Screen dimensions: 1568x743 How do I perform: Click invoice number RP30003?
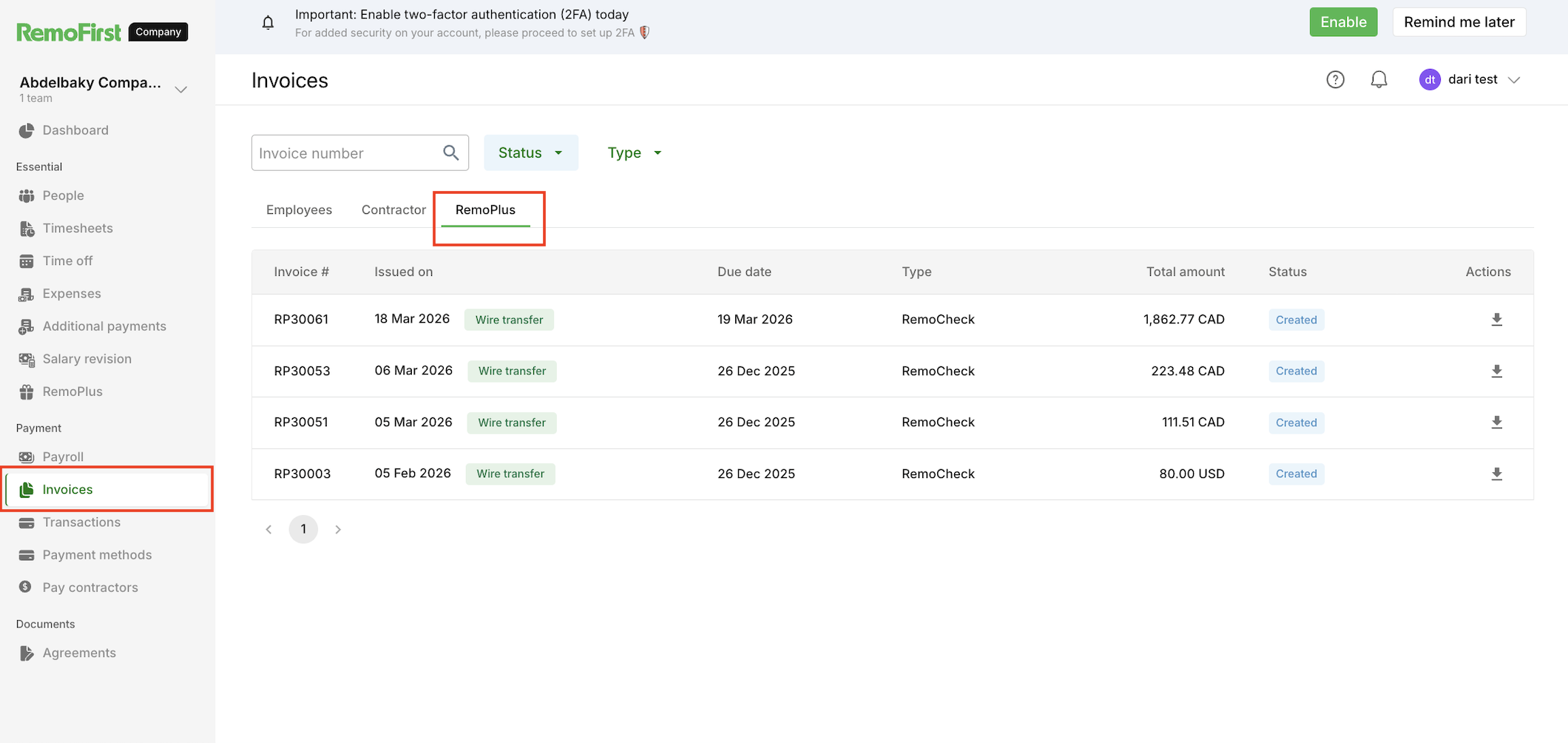coord(302,474)
